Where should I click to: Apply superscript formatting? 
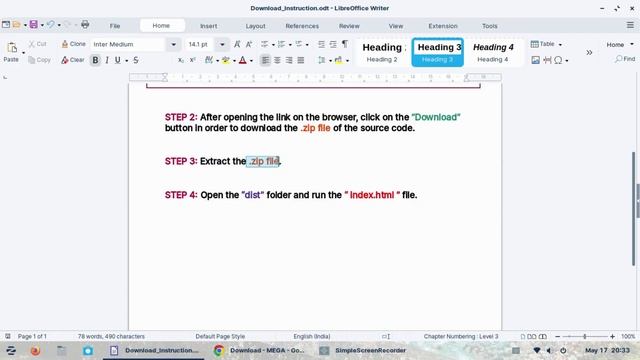[x=193, y=60]
